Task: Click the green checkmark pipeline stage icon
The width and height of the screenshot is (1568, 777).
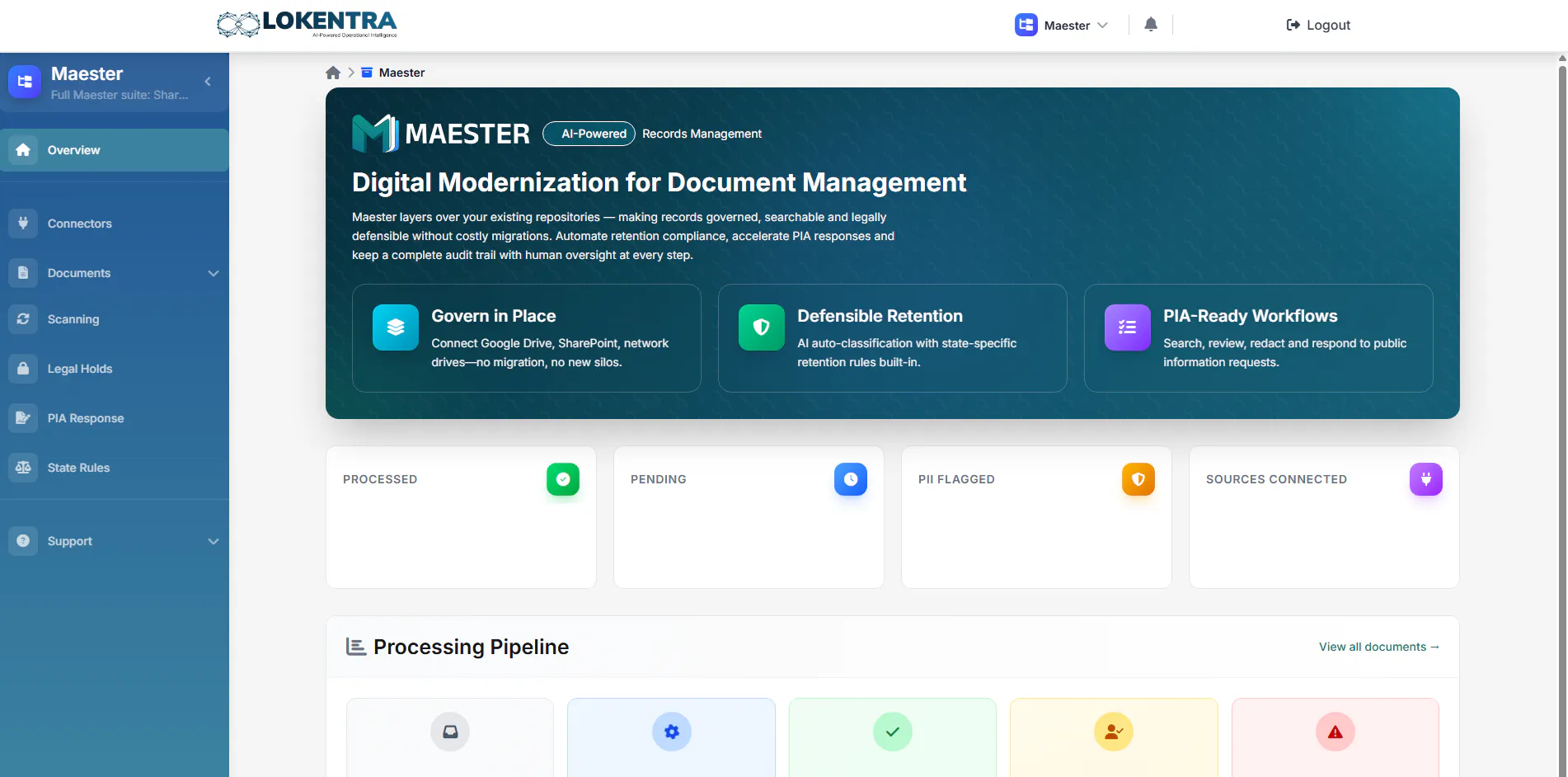Action: click(893, 732)
